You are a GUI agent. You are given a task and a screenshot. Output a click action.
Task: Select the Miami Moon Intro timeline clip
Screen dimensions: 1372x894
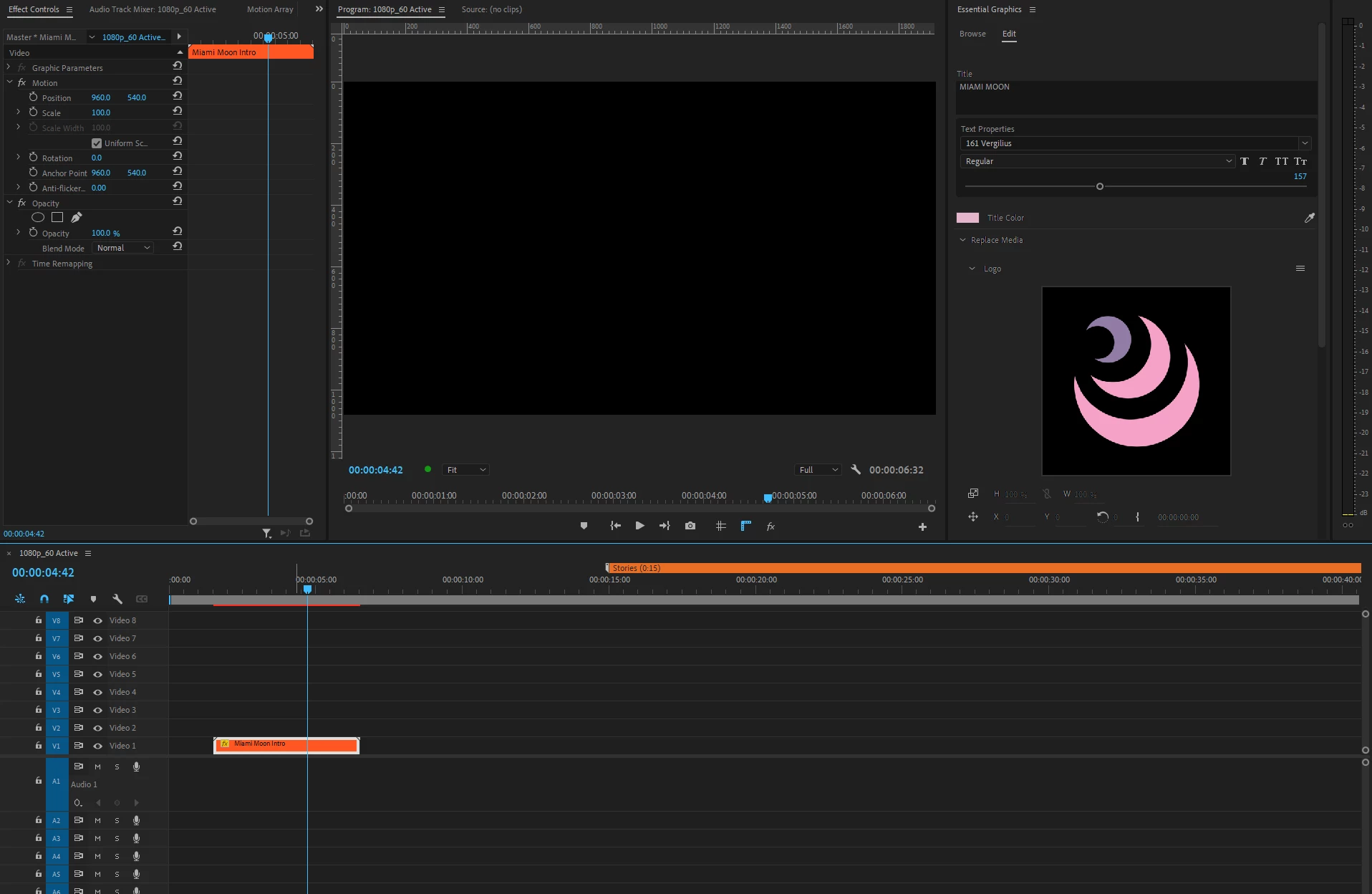pyautogui.click(x=286, y=745)
